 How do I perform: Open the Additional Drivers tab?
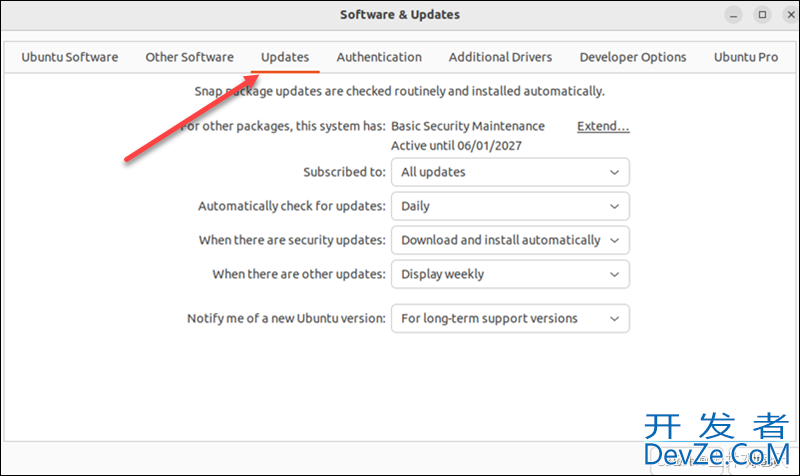coord(501,57)
